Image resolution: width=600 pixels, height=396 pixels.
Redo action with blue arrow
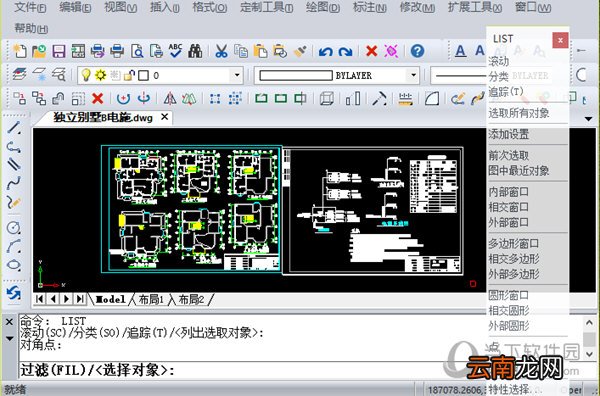(x=345, y=51)
